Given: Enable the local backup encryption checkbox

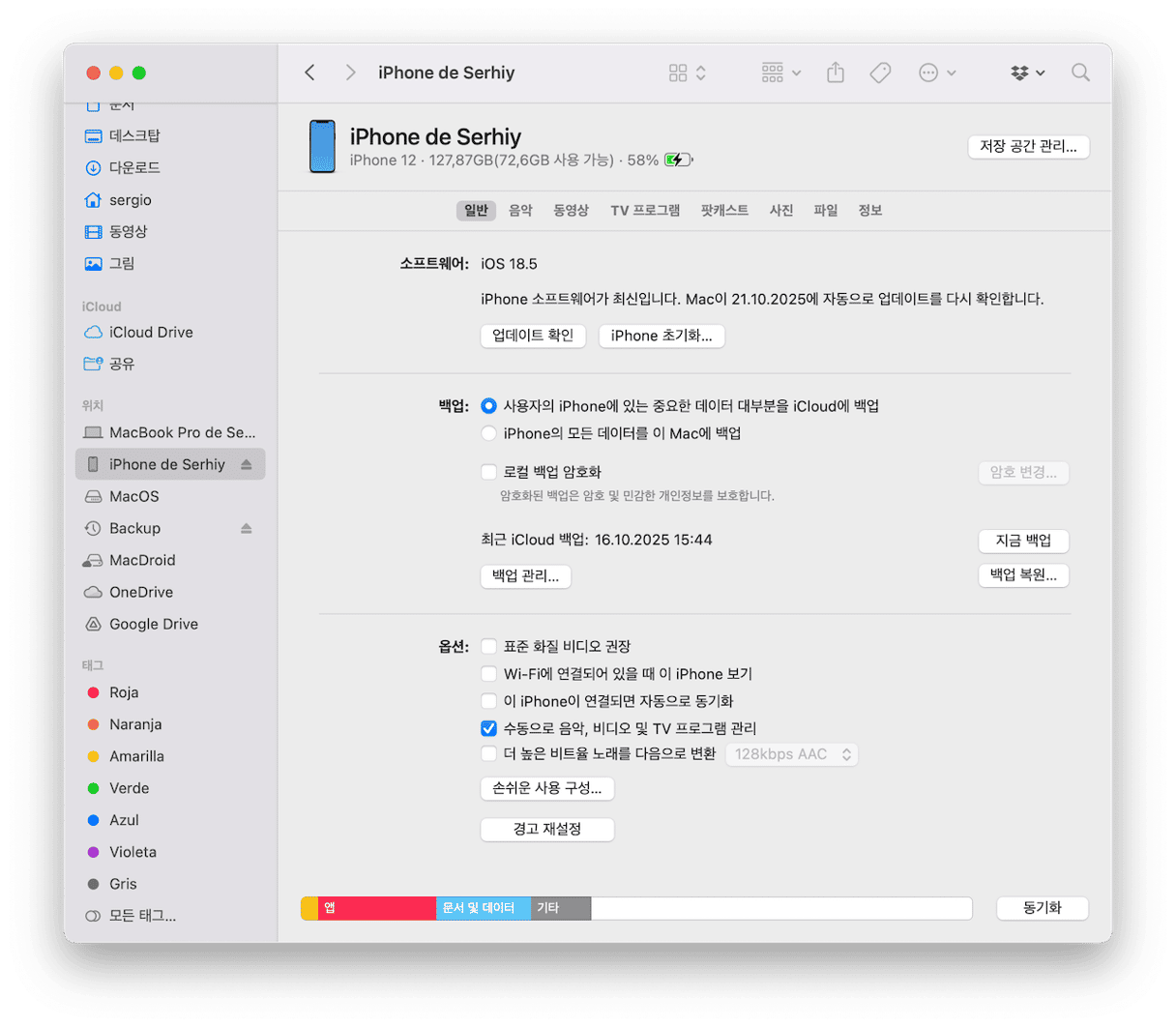Looking at the screenshot, I should pyautogui.click(x=489, y=472).
